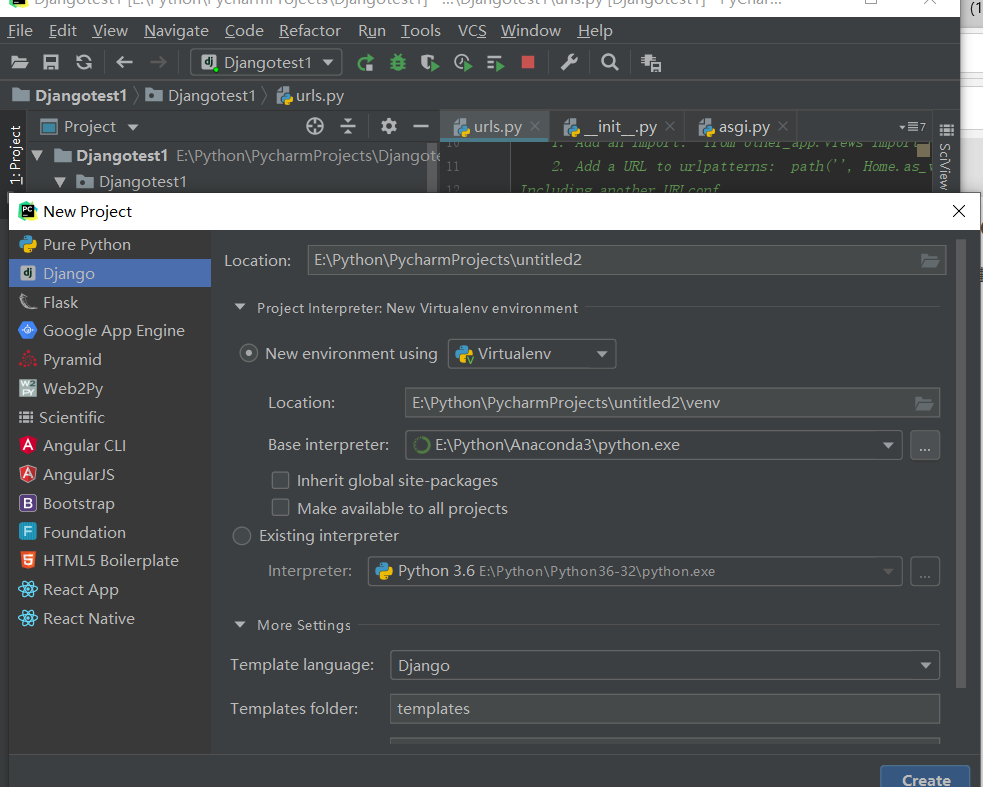Open the Navigate menu
Image resolution: width=983 pixels, height=787 pixels.
(176, 31)
